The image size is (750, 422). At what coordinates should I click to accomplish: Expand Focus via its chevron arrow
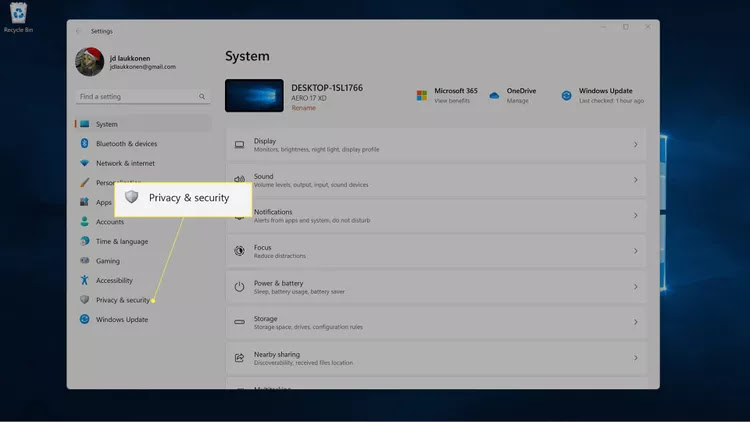[635, 251]
